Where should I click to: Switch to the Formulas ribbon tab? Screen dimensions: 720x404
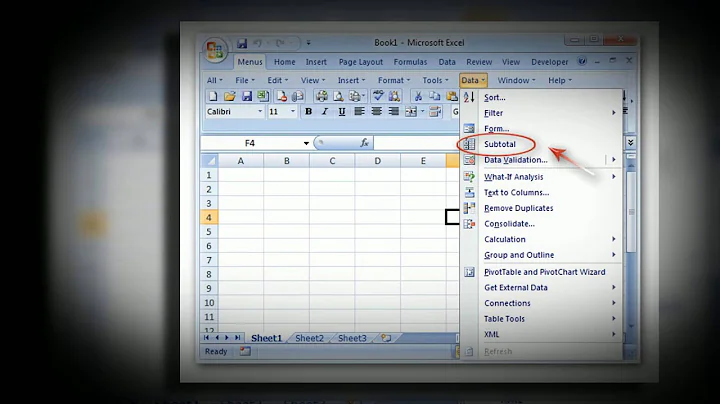[410, 62]
